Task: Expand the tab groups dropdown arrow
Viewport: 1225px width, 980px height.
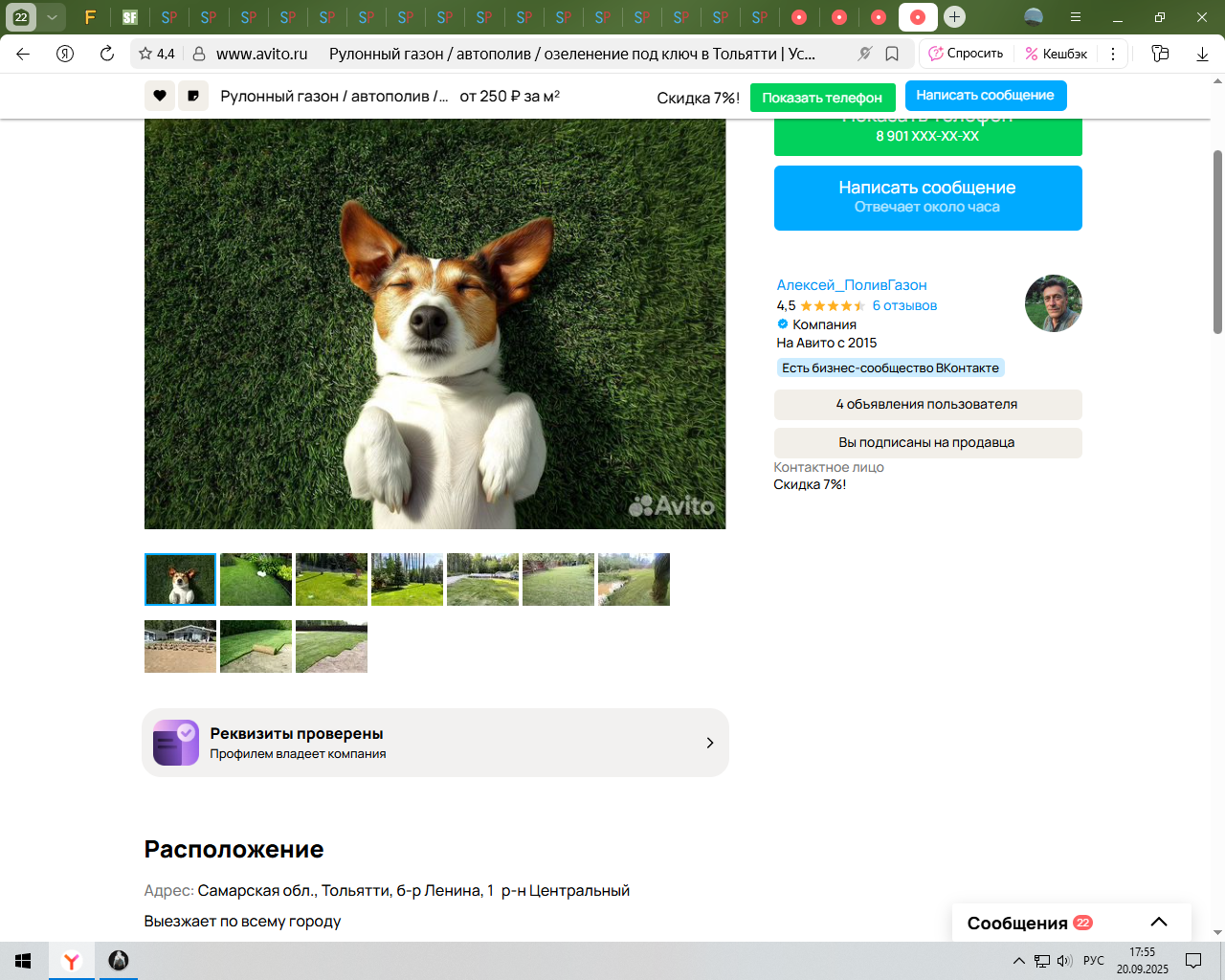Action: [52, 16]
